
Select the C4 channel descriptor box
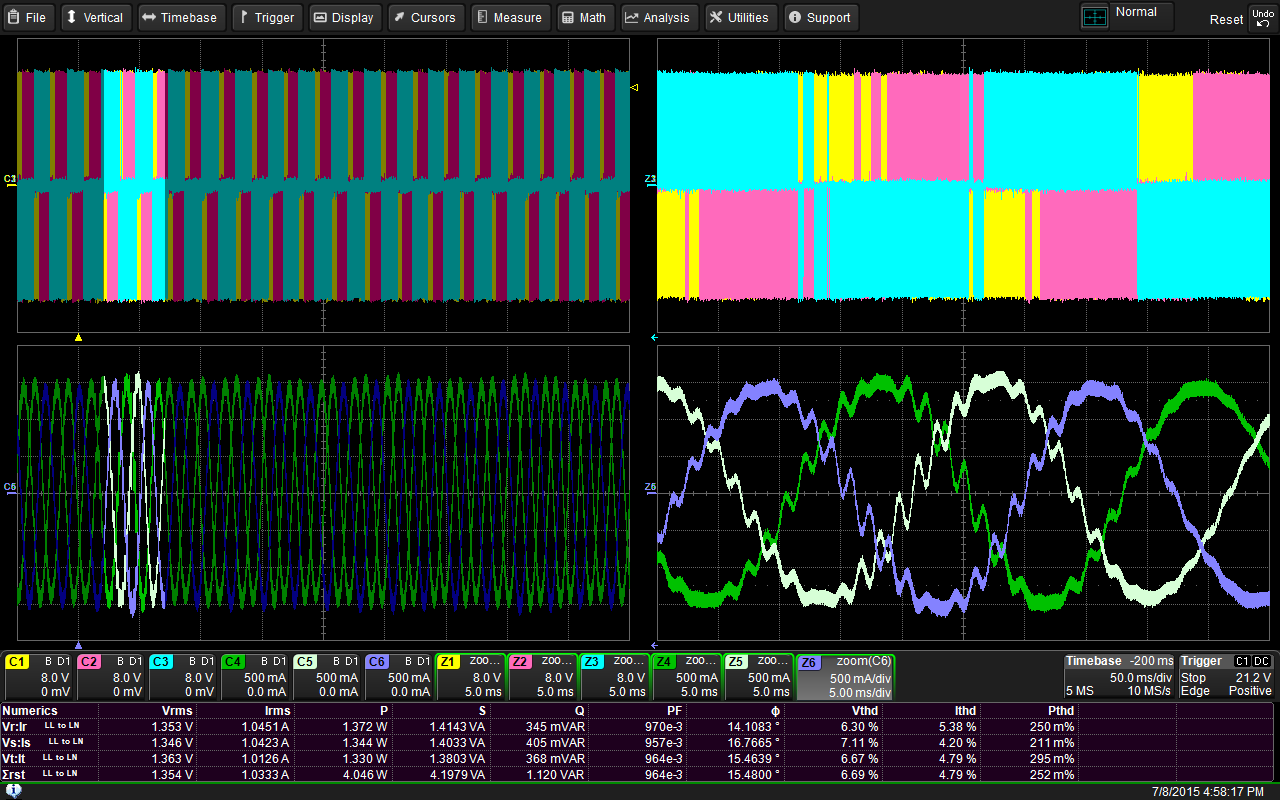(254, 677)
